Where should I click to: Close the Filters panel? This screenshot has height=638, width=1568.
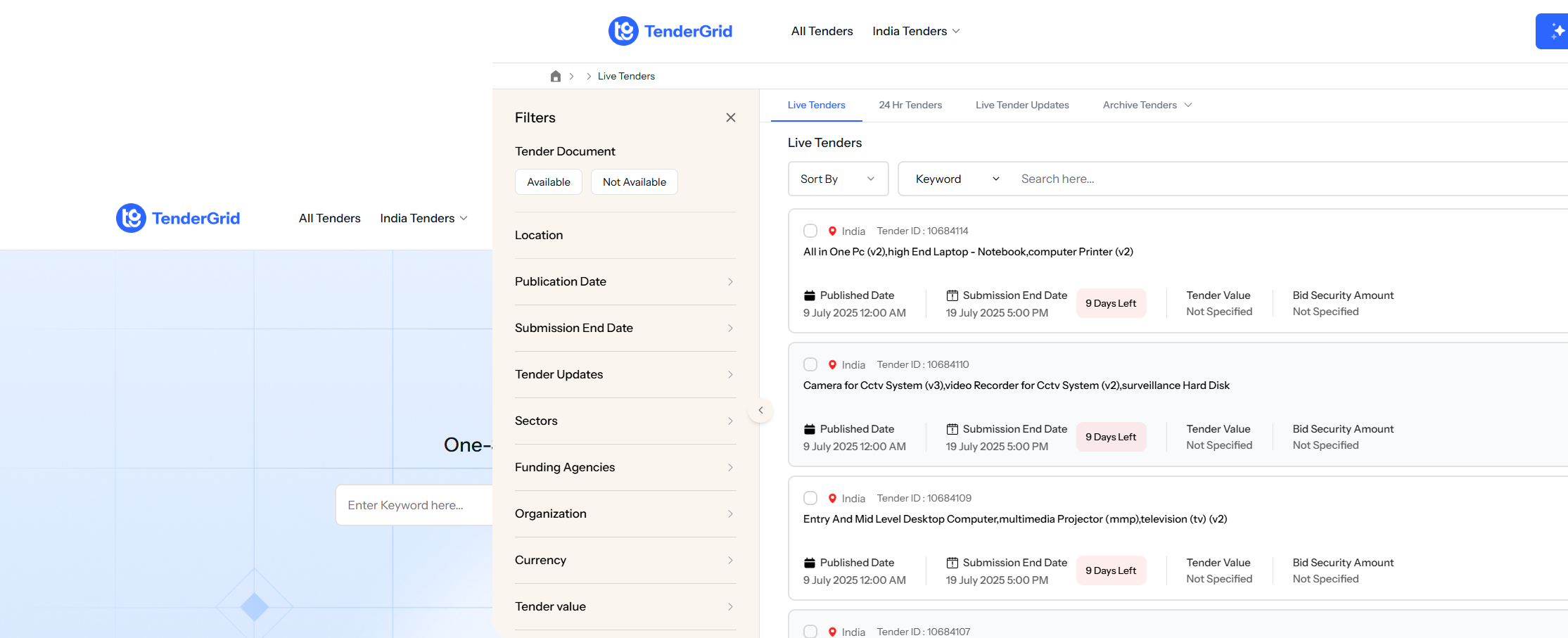730,117
